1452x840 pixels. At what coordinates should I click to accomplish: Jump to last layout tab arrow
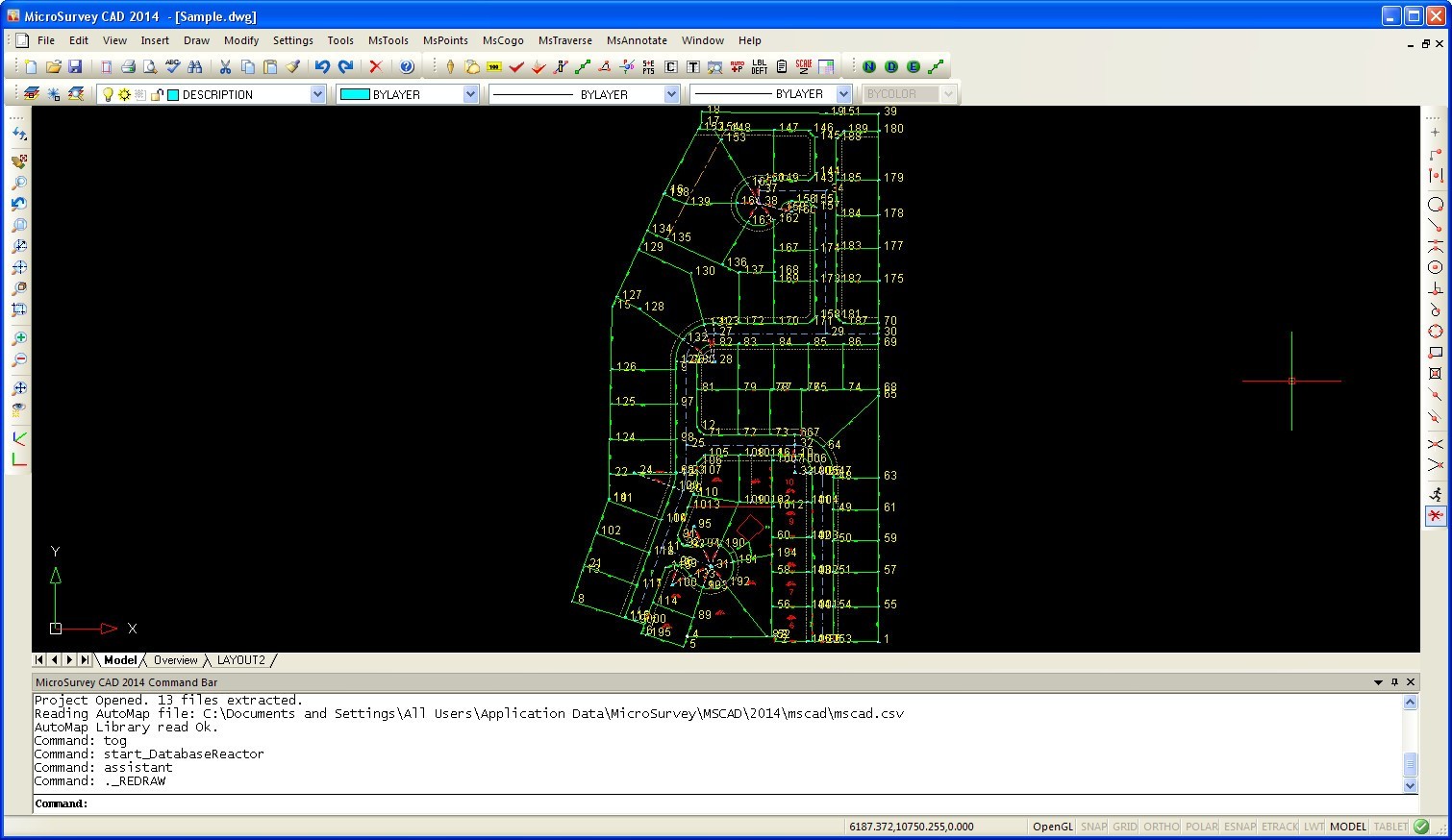pos(86,660)
